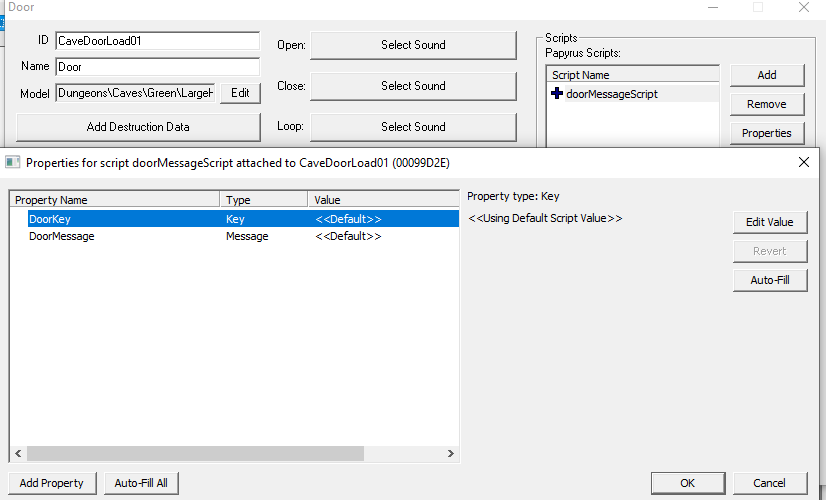This screenshot has width=826, height=500.
Task: Click the Auto-Fill All button
Action: coord(141,483)
